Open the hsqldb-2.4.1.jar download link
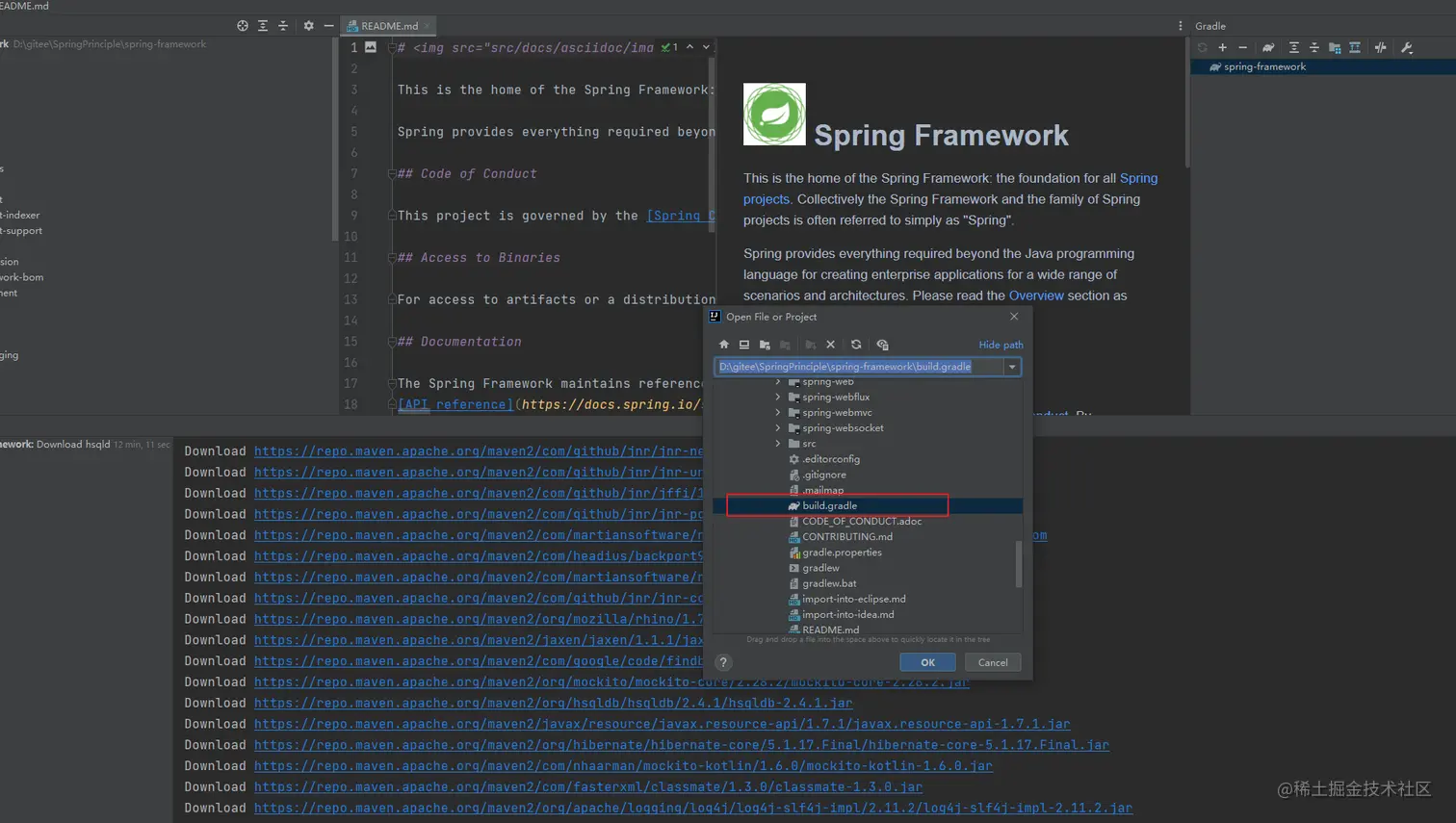Viewport: 1456px width, 823px height. coord(553,703)
